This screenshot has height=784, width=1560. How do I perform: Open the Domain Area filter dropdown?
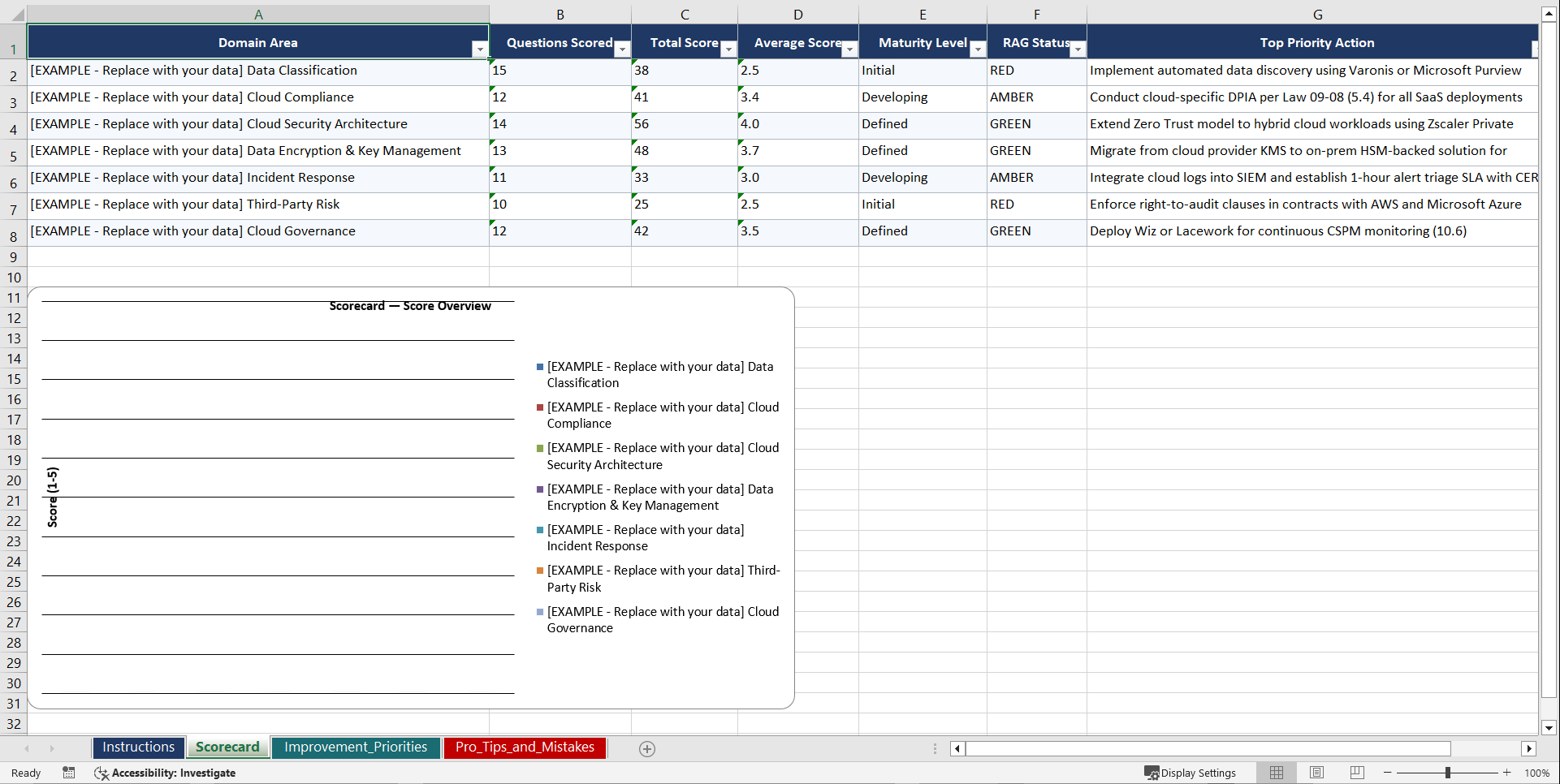480,50
